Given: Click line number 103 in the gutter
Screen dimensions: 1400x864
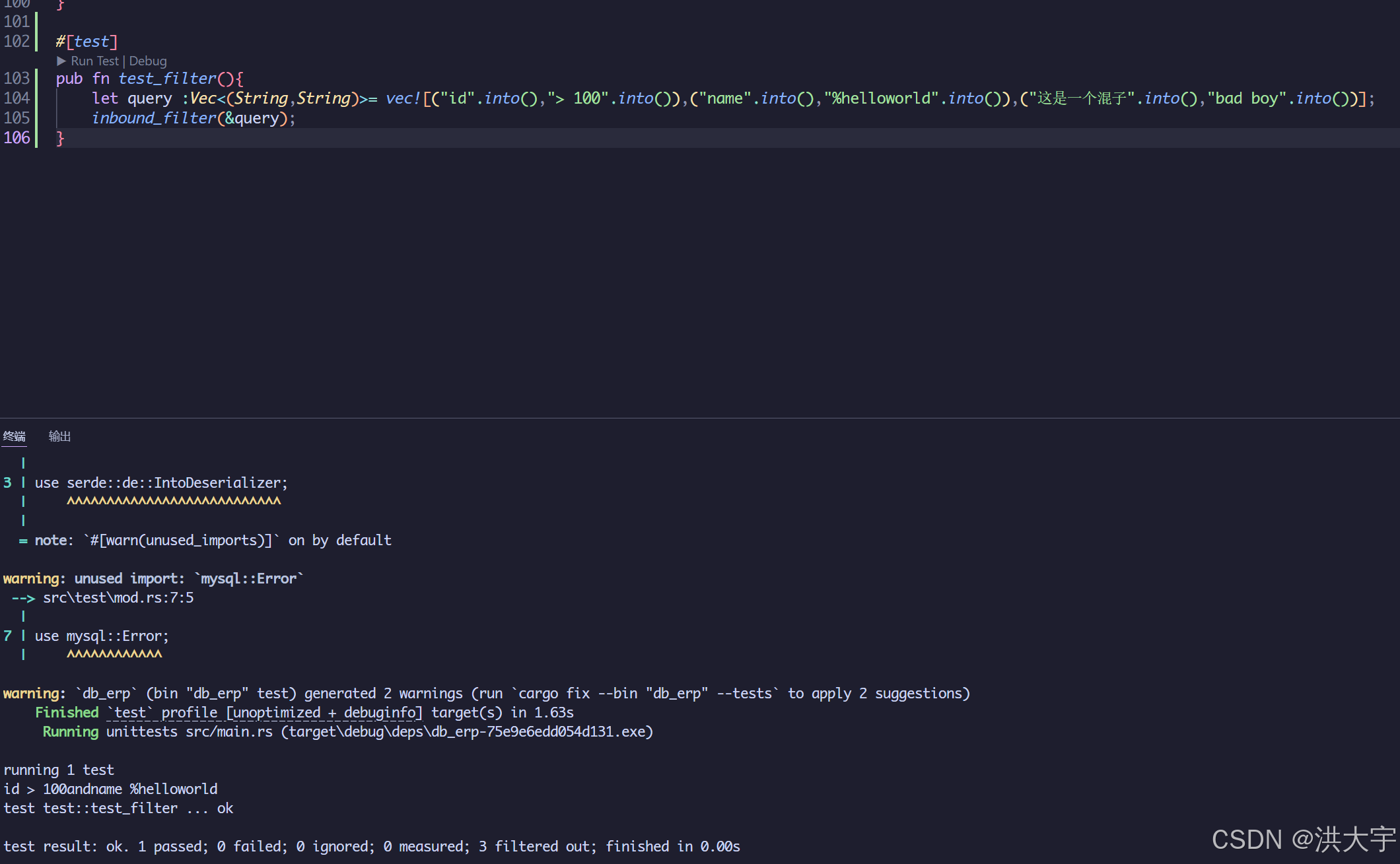Looking at the screenshot, I should point(17,79).
